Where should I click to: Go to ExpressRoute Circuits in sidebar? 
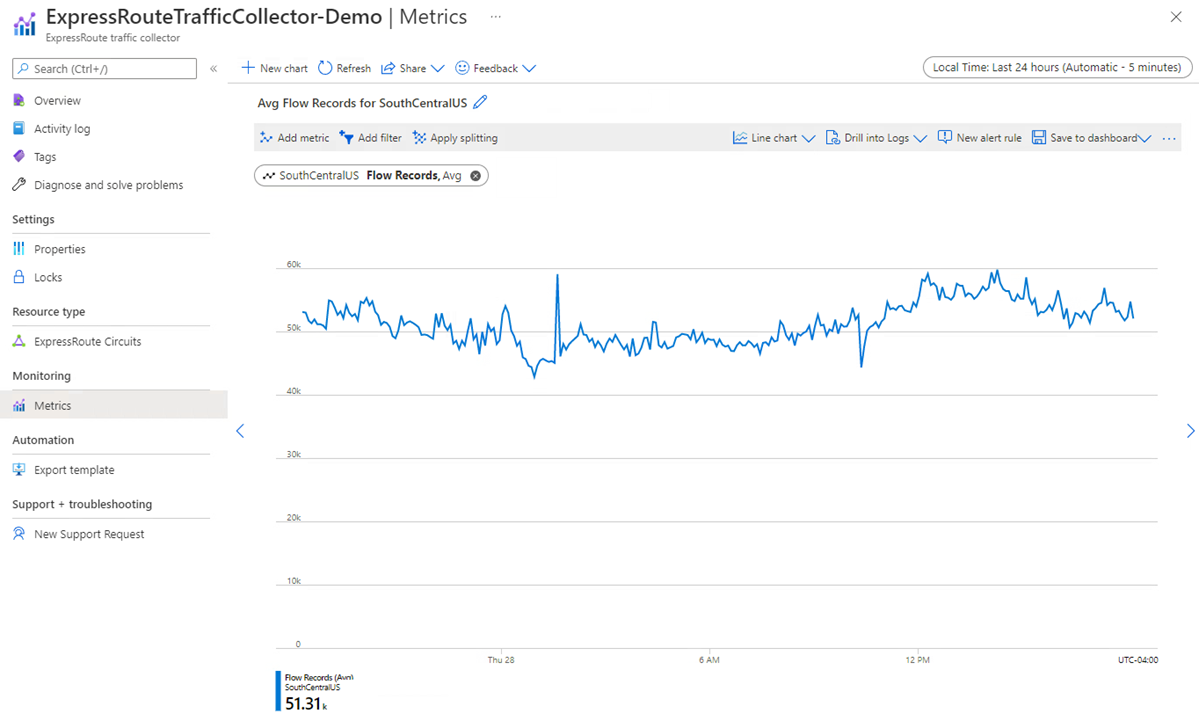coord(87,342)
